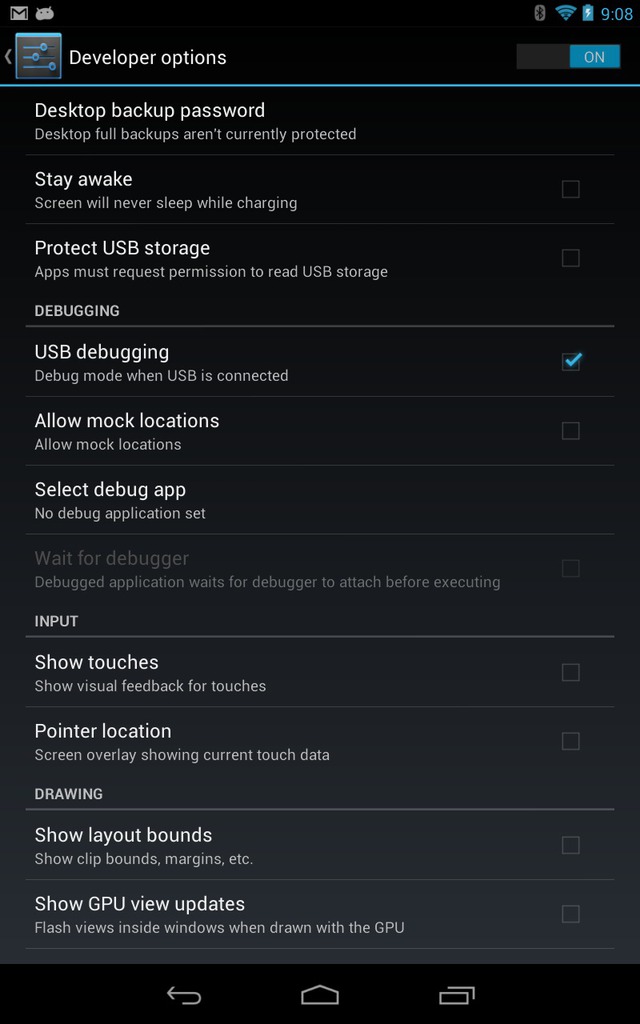
Task: Tap the Home navigation button
Action: coord(320,995)
